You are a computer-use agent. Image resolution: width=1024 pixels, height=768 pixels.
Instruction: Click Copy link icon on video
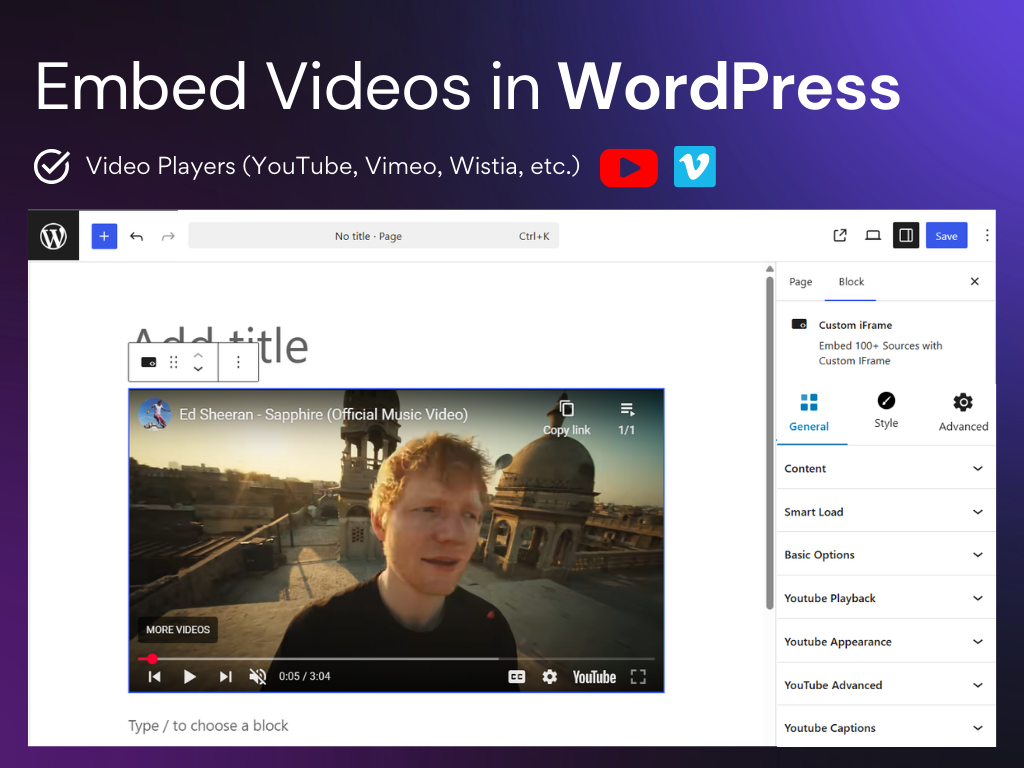567,416
